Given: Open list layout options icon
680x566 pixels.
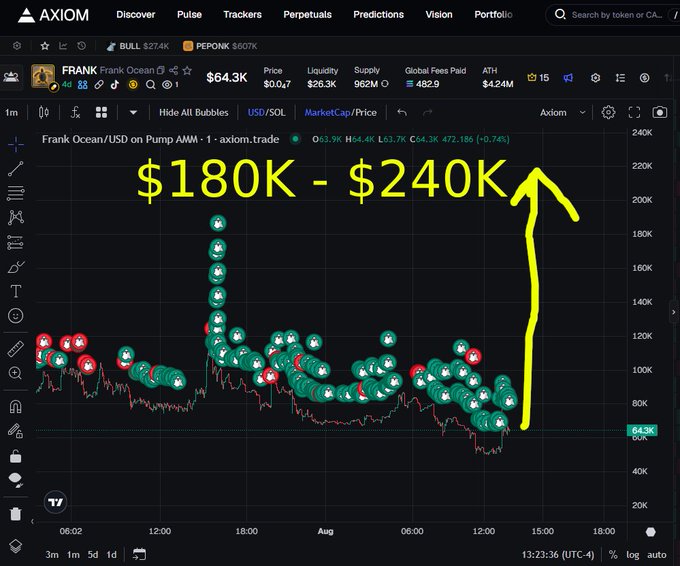Looking at the screenshot, I should [x=620, y=78].
